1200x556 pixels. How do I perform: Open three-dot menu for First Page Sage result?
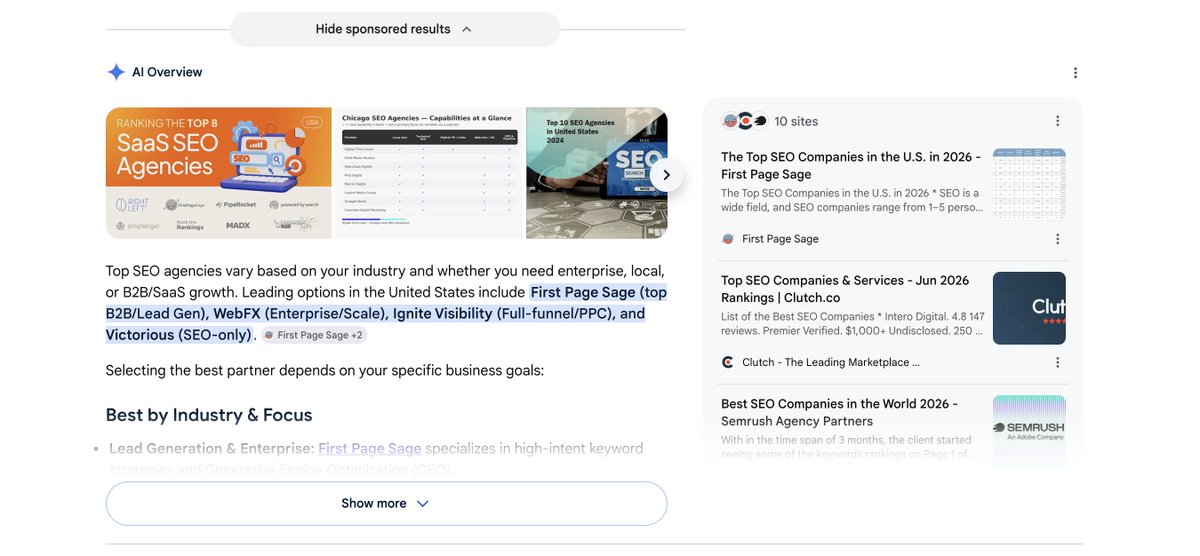coord(1057,239)
